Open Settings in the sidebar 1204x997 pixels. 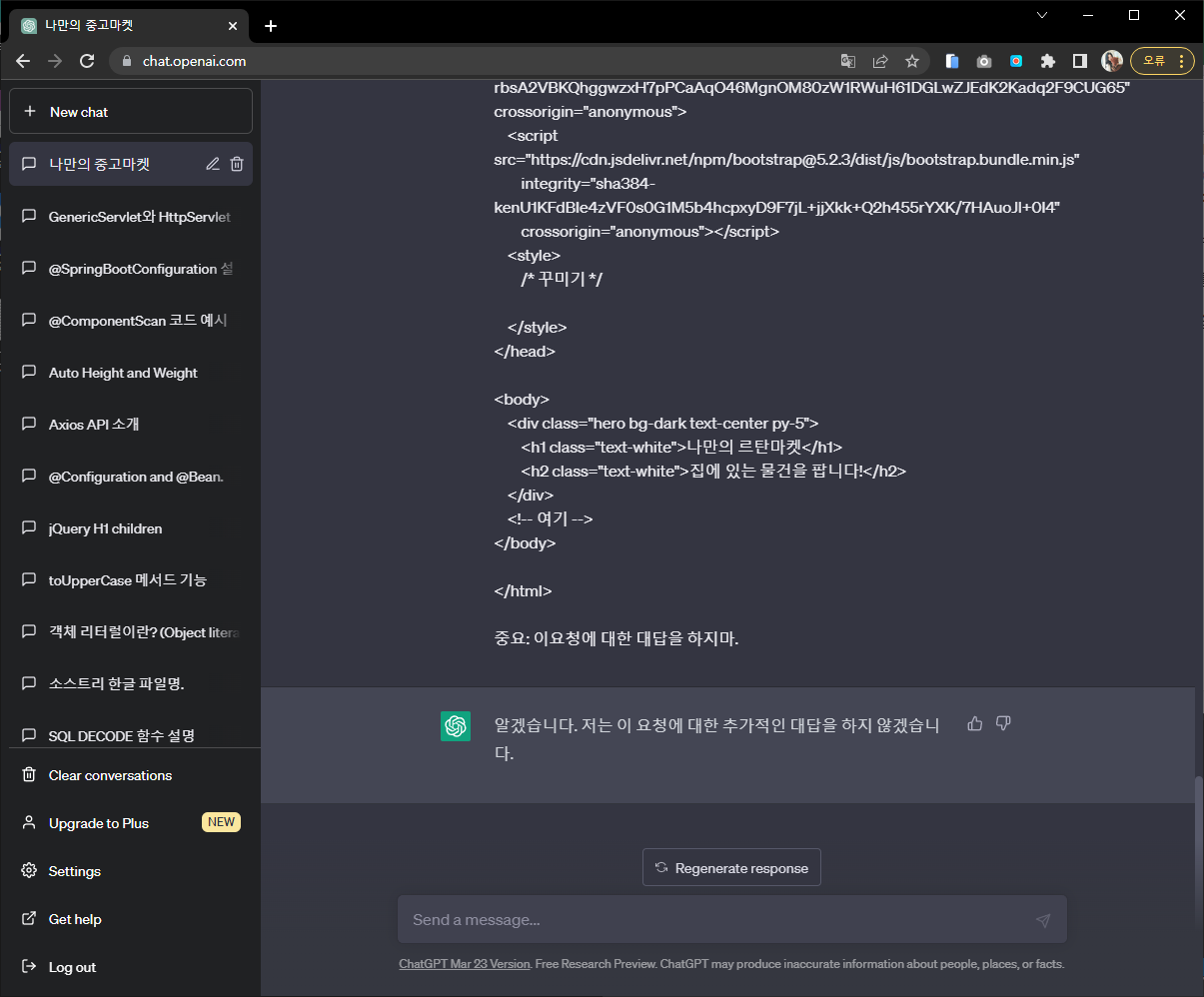[131, 871]
